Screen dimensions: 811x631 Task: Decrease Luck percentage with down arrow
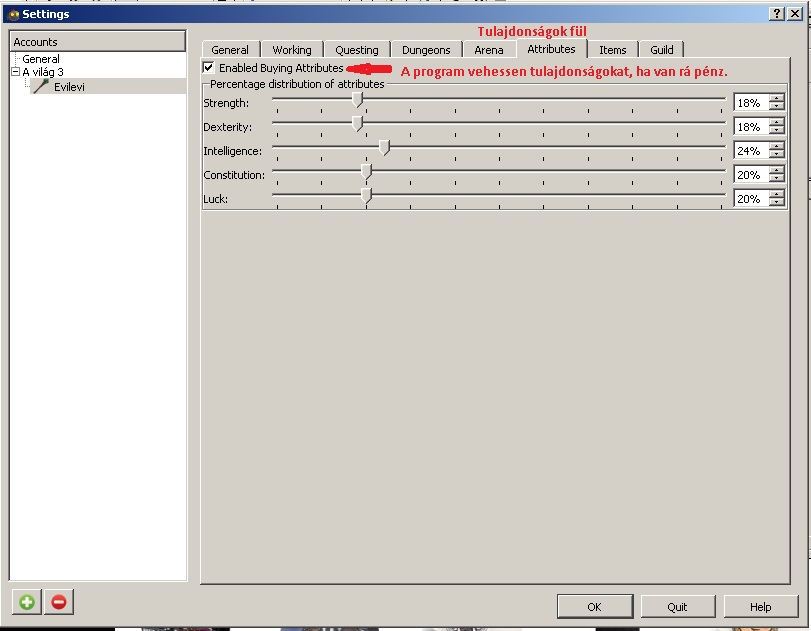[x=777, y=203]
